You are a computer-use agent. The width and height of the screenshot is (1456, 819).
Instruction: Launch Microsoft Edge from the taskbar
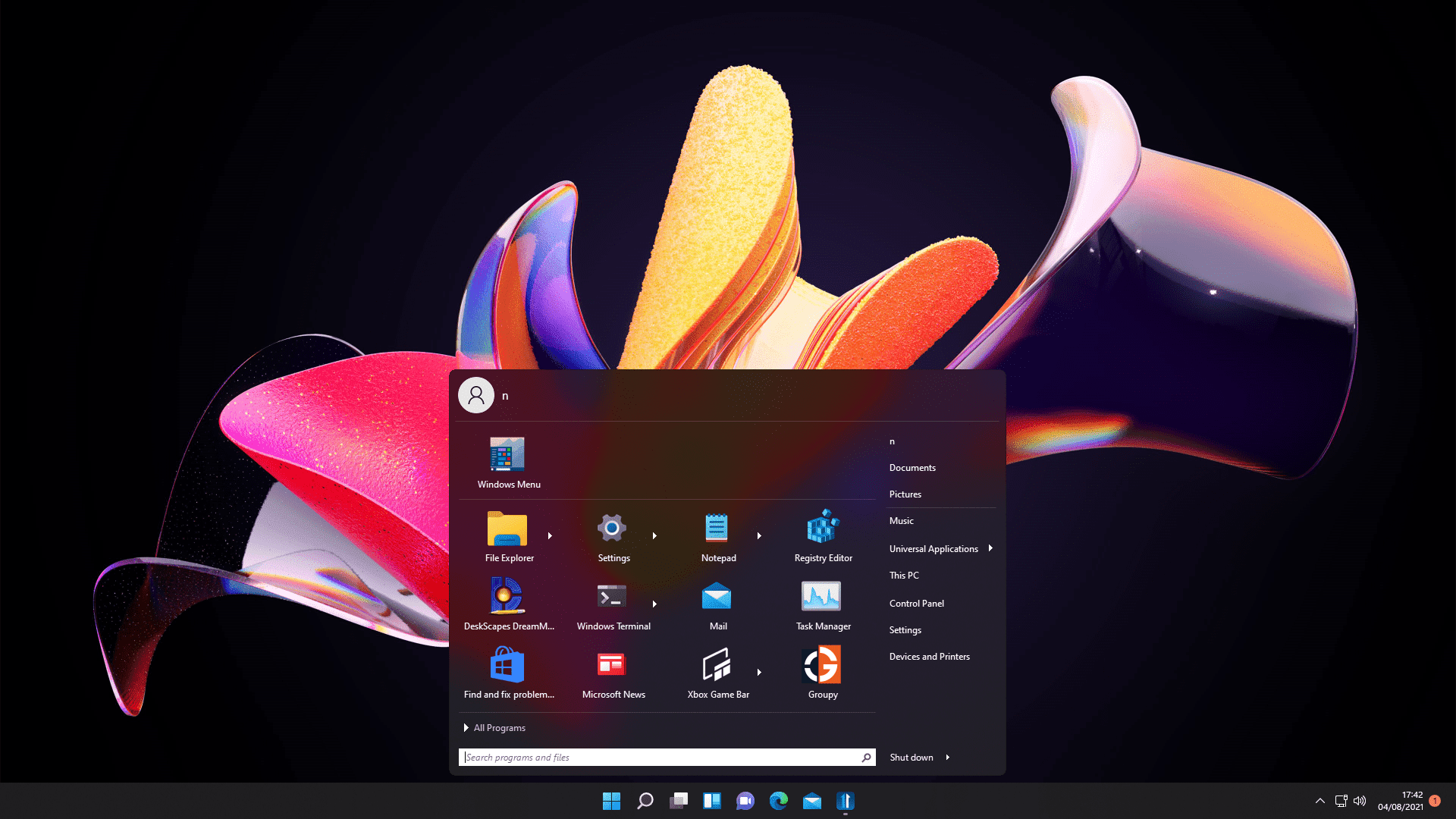(778, 801)
